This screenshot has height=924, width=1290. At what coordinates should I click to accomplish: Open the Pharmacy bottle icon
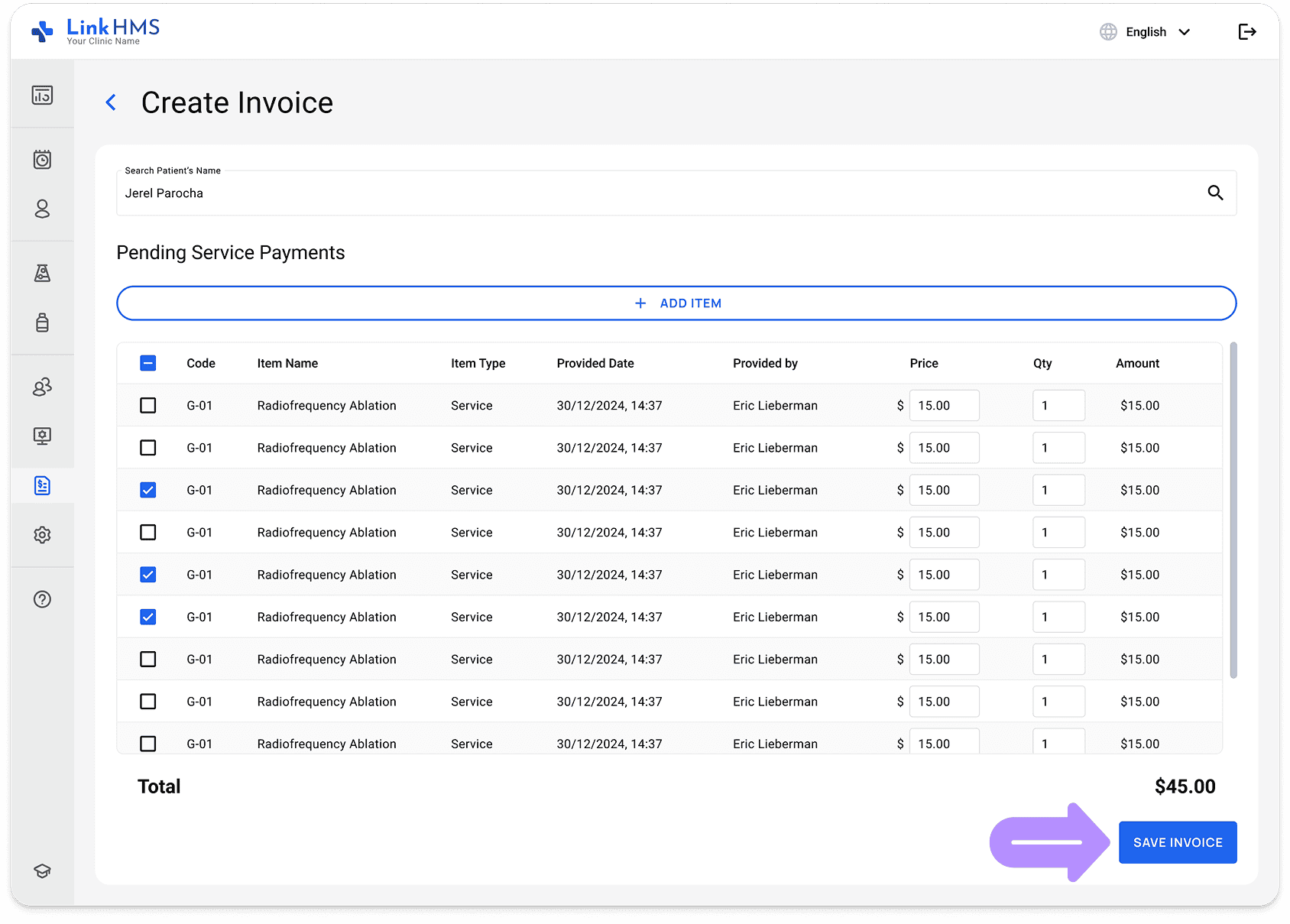tap(42, 323)
